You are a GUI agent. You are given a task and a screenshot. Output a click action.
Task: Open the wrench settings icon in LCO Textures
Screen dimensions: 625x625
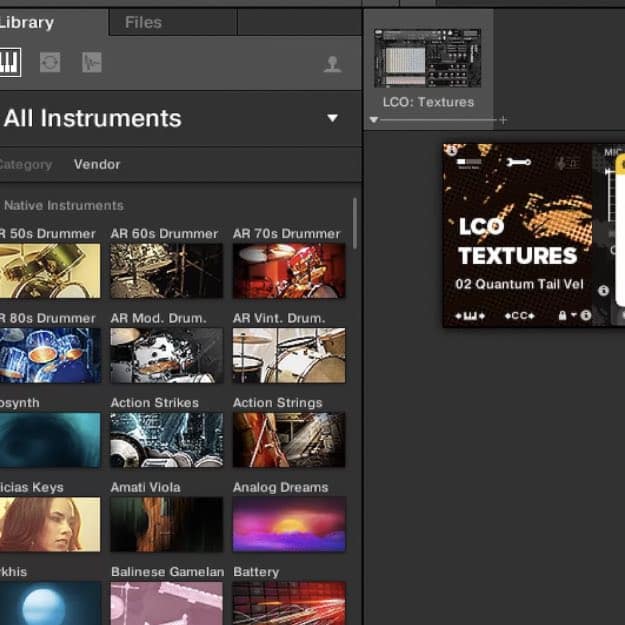click(x=518, y=162)
